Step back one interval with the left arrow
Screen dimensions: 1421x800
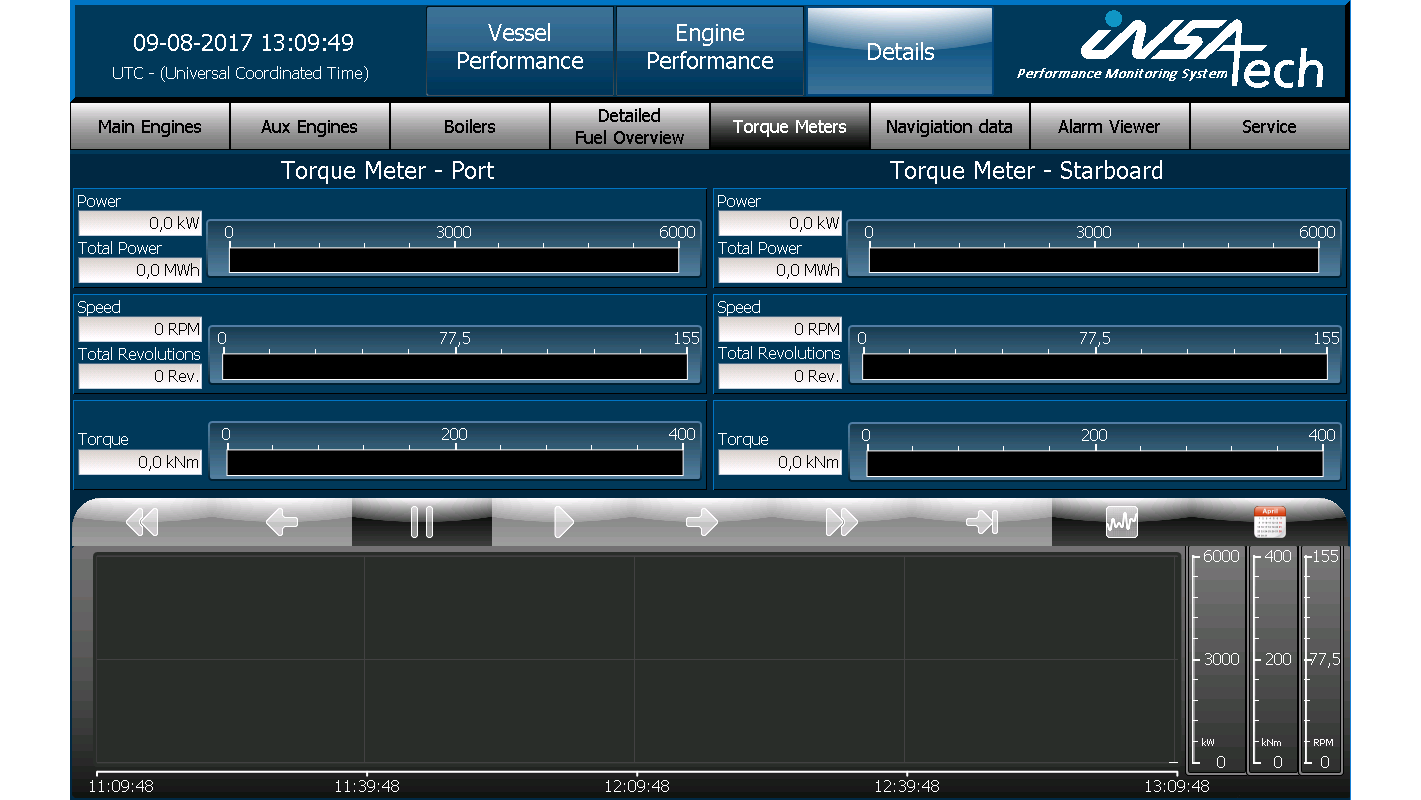pyautogui.click(x=281, y=521)
